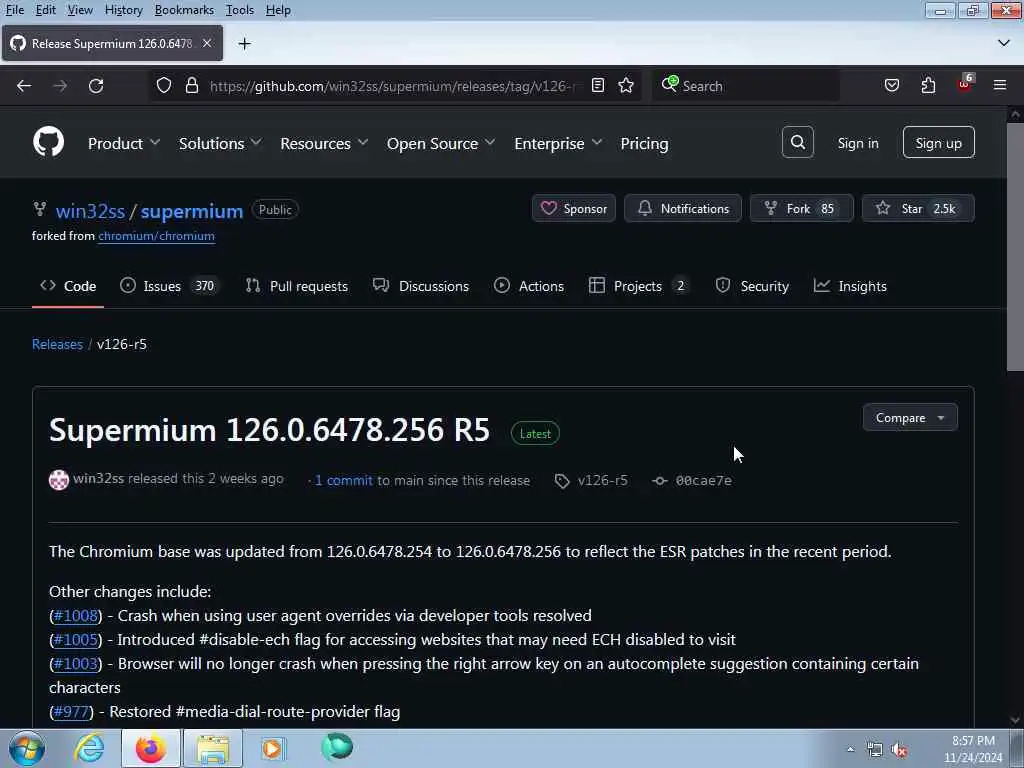Click the Notifications button
Viewport: 1024px width, 768px height.
tap(682, 208)
